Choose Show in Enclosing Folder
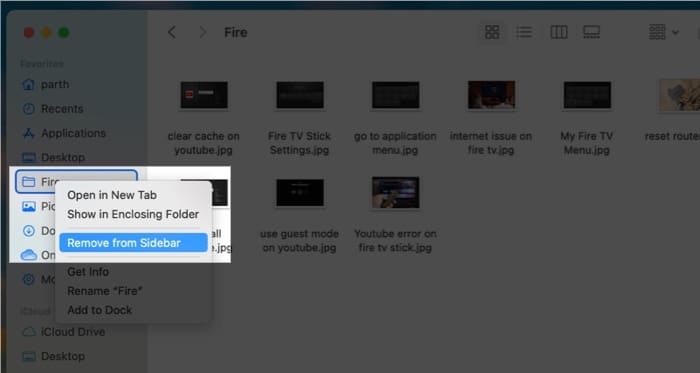Screen dimensions: 700x373 pyautogui.click(x=133, y=214)
